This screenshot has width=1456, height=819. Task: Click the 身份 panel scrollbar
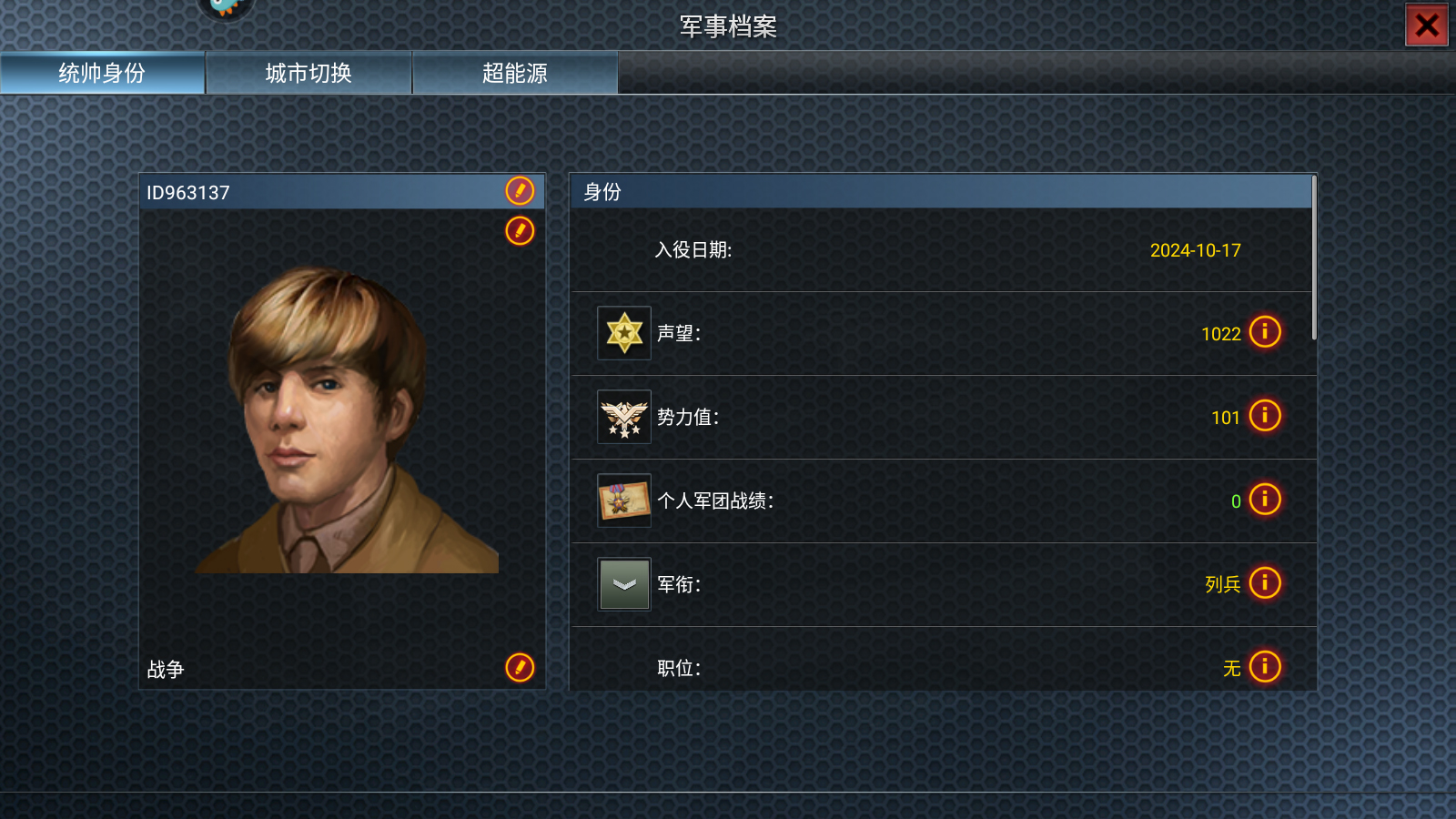(x=1314, y=258)
